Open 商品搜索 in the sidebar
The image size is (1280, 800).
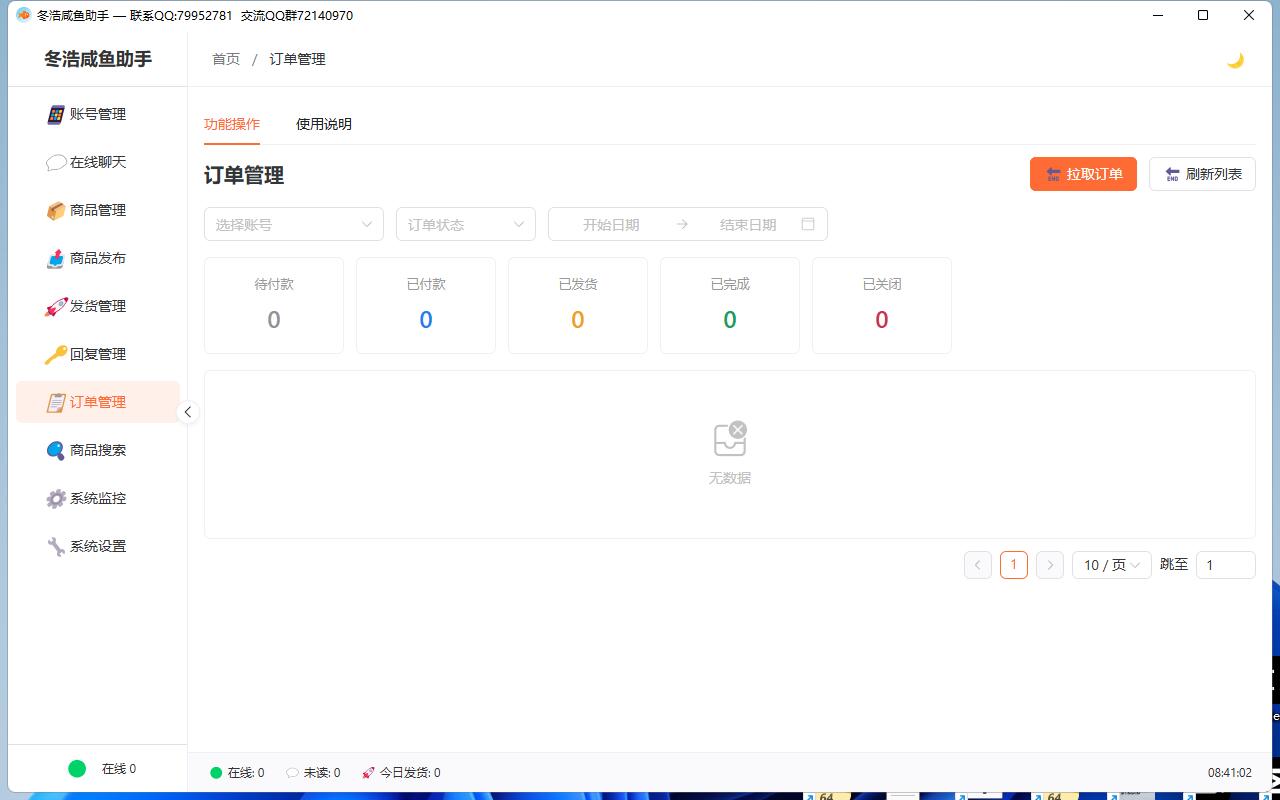[x=98, y=450]
